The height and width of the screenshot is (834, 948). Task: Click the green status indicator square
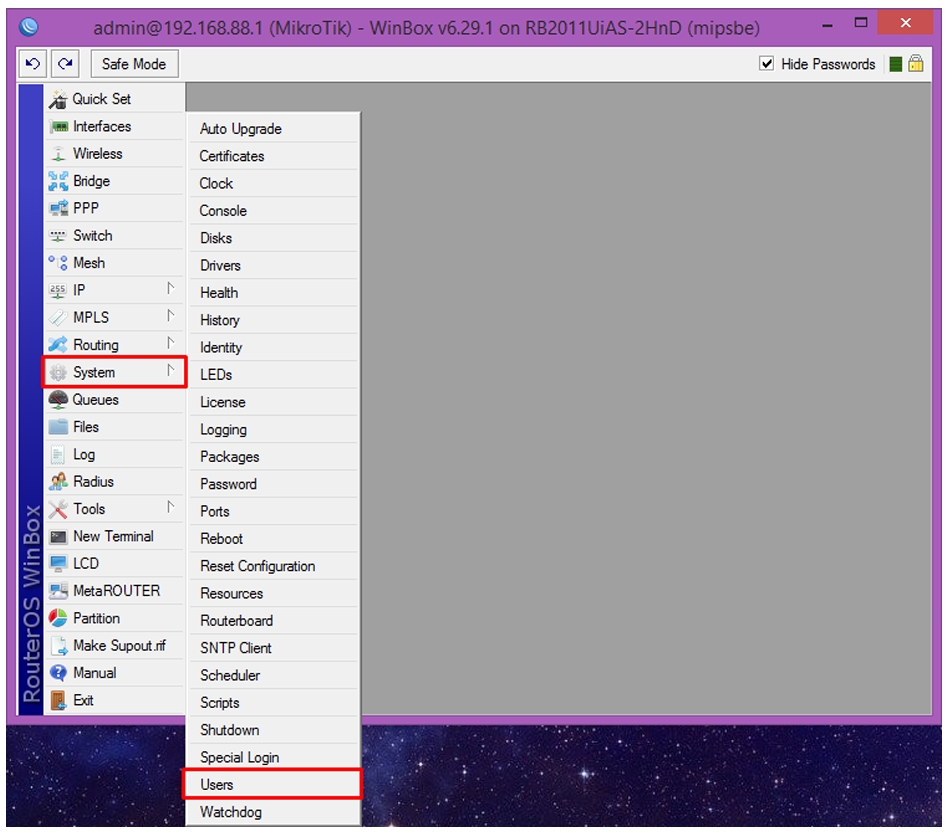pos(896,64)
